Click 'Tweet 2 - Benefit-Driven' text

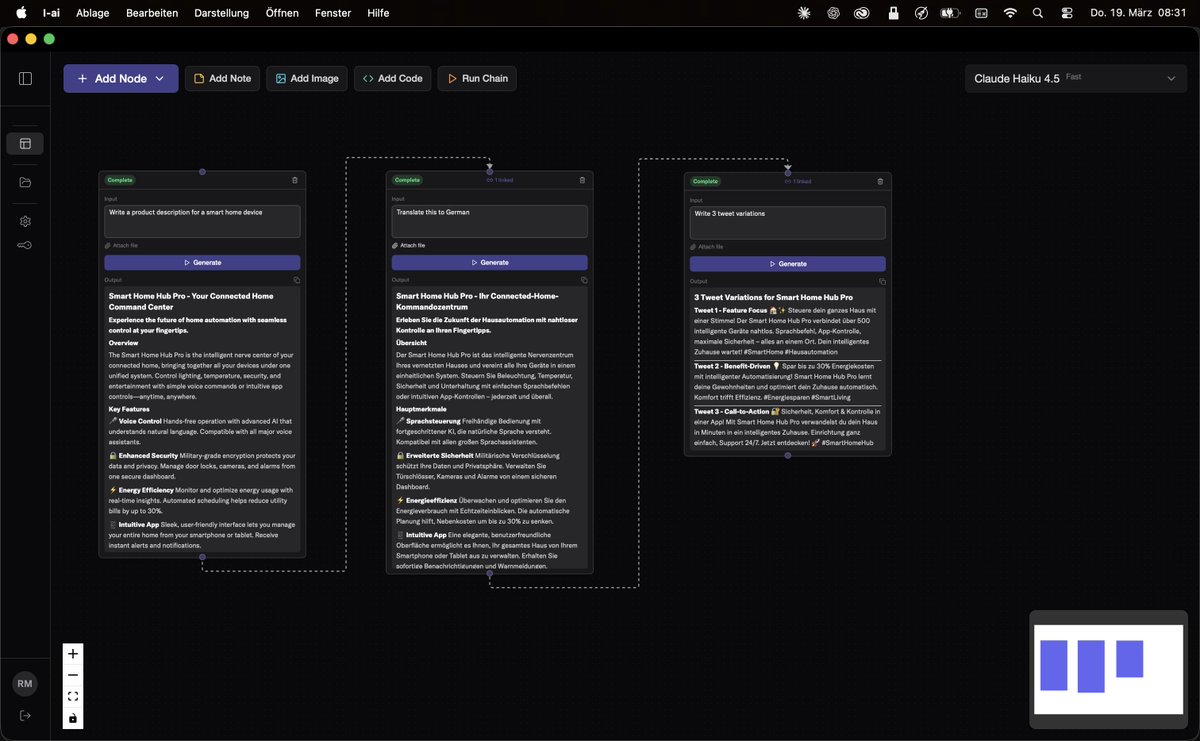click(731, 366)
